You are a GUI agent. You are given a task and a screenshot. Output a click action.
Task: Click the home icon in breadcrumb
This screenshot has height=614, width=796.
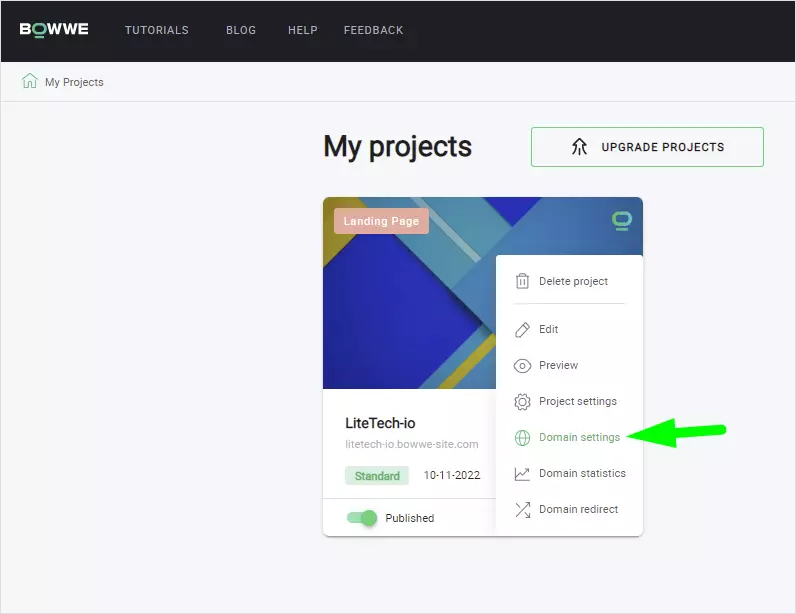(30, 81)
